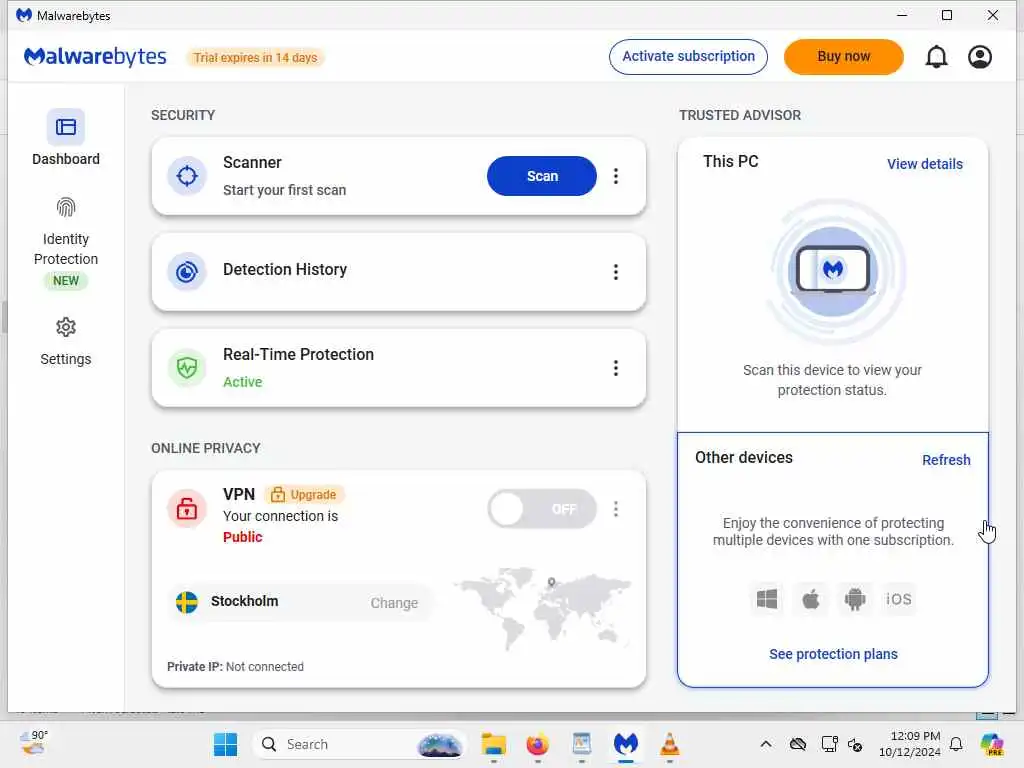Open Firefox from the taskbar
1024x768 pixels.
[537, 744]
